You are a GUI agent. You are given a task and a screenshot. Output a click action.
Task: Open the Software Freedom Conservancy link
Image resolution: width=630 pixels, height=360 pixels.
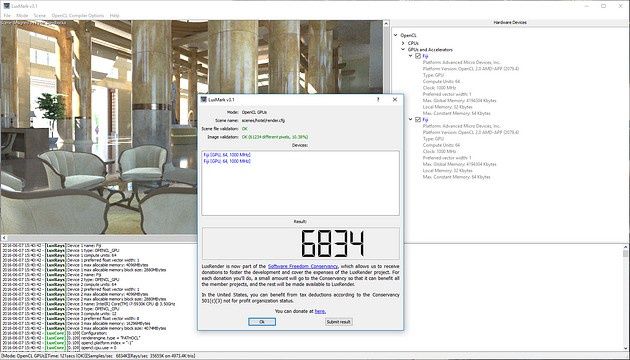pos(303,266)
